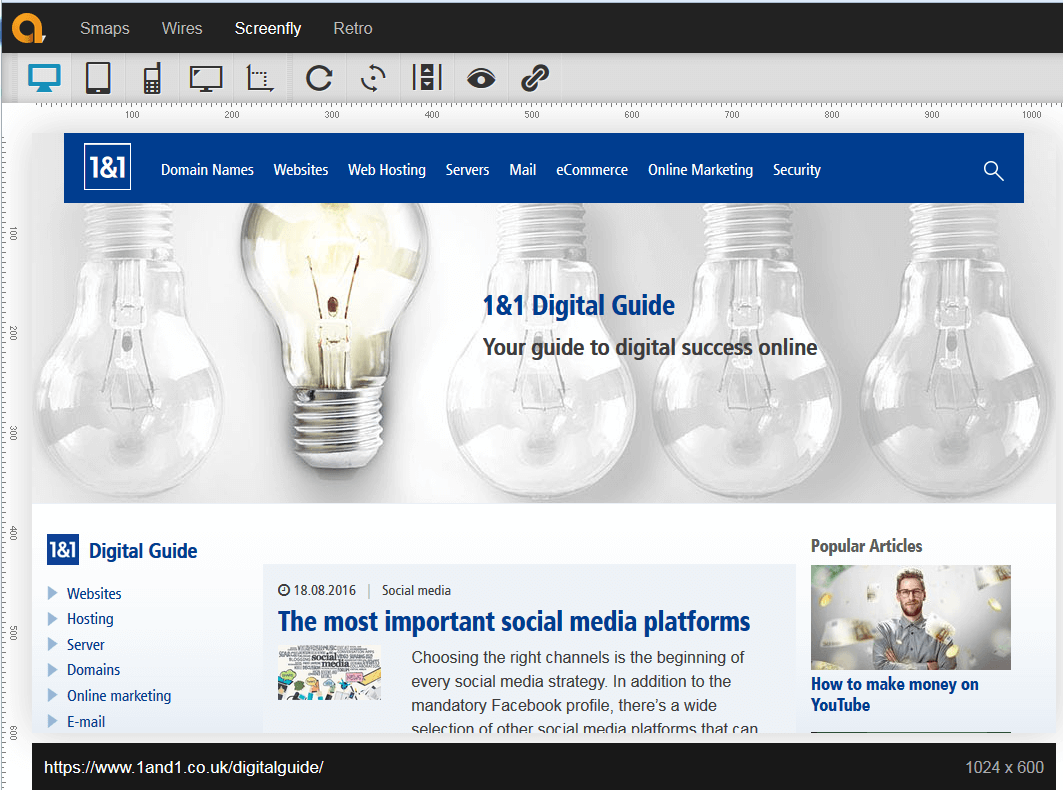Expand the Websites sidebar arrow
1063x790 pixels.
click(52, 593)
